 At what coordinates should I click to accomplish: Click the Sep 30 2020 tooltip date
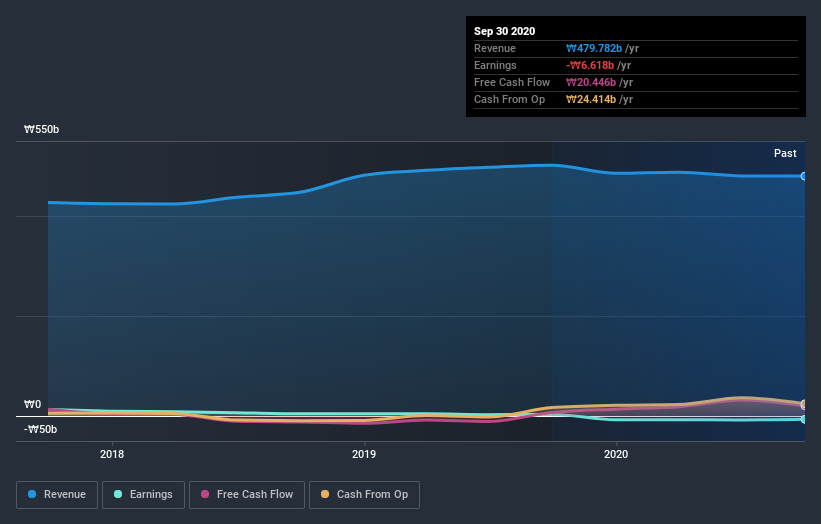[x=504, y=31]
